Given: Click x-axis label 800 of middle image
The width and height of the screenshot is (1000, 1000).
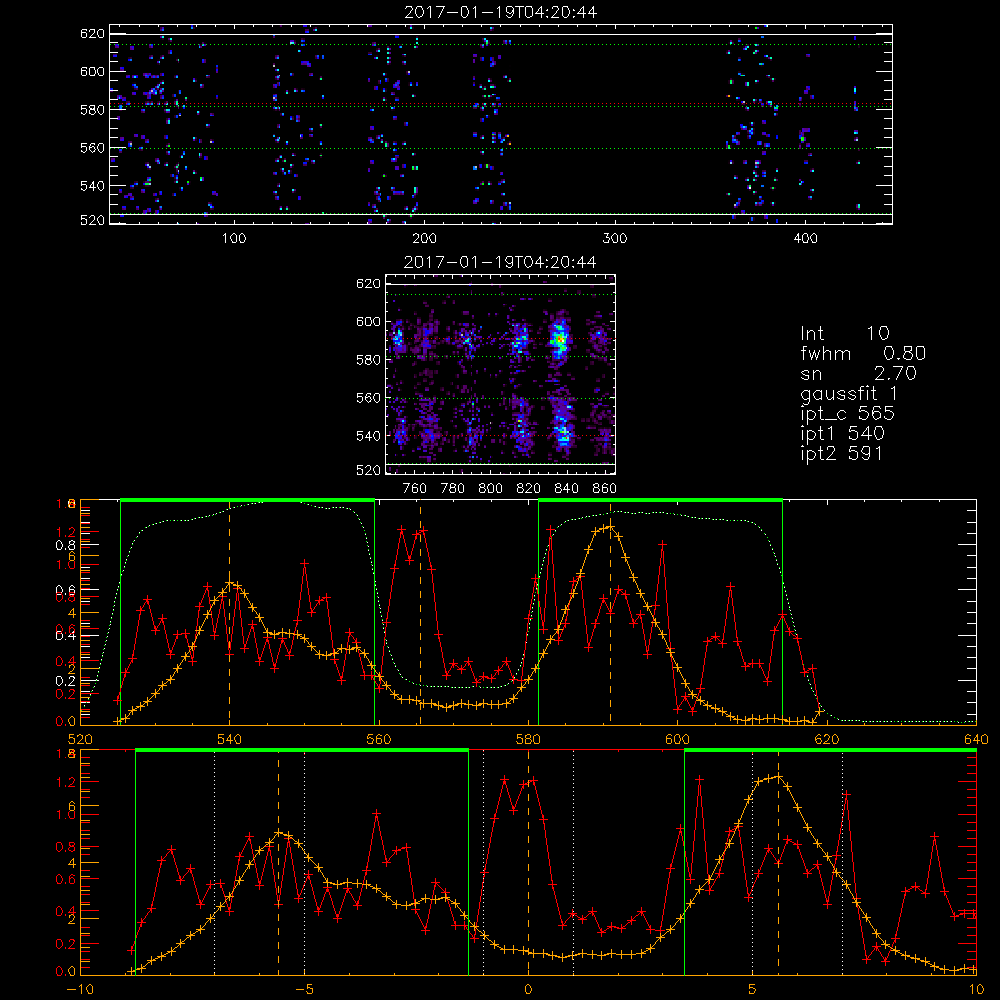Looking at the screenshot, I should pos(490,489).
